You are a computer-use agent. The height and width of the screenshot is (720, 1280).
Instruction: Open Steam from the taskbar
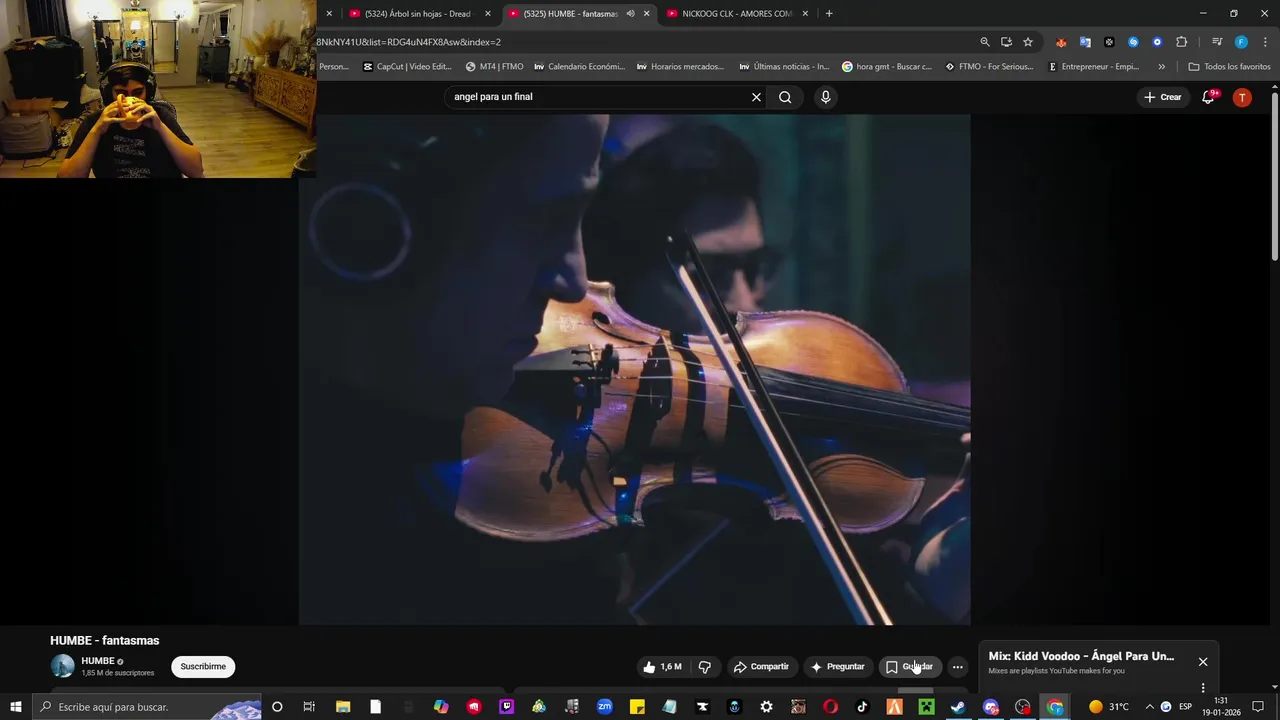(958, 707)
